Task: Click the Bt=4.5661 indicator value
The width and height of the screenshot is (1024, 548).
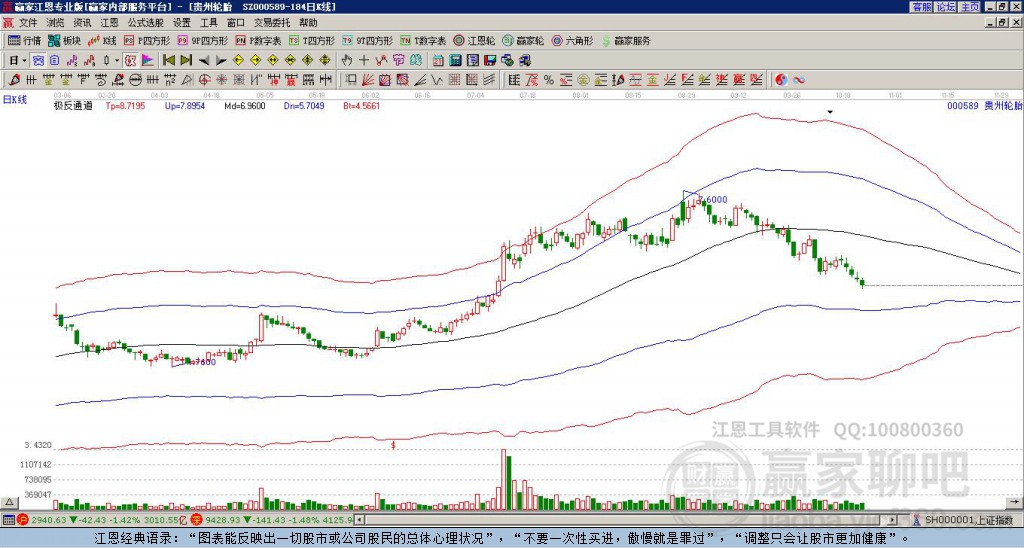Action: coord(361,105)
